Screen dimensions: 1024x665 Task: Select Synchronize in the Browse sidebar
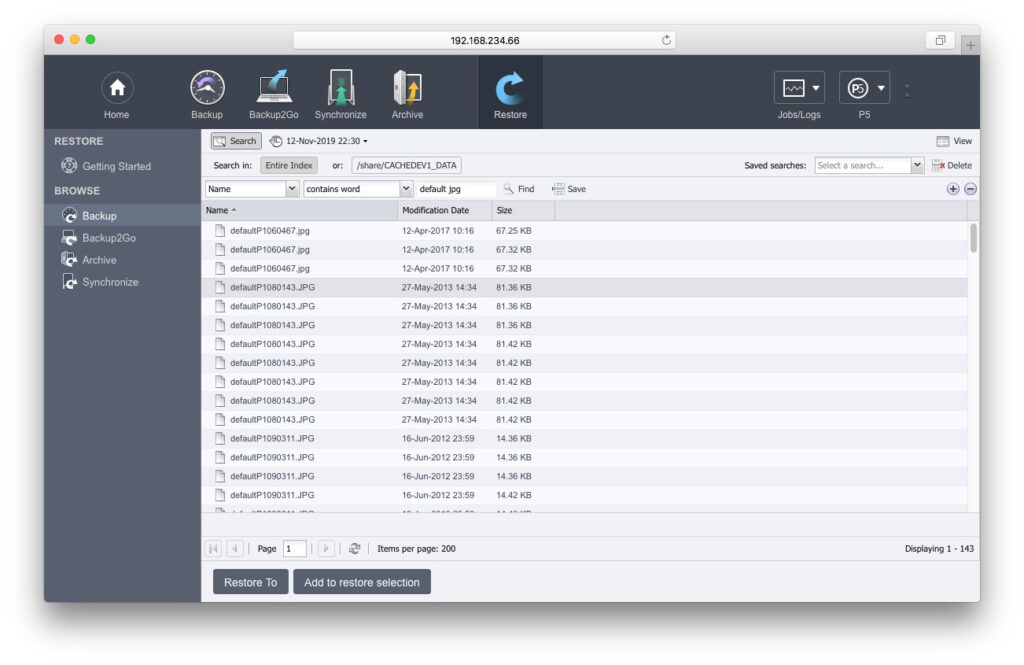click(x=110, y=282)
